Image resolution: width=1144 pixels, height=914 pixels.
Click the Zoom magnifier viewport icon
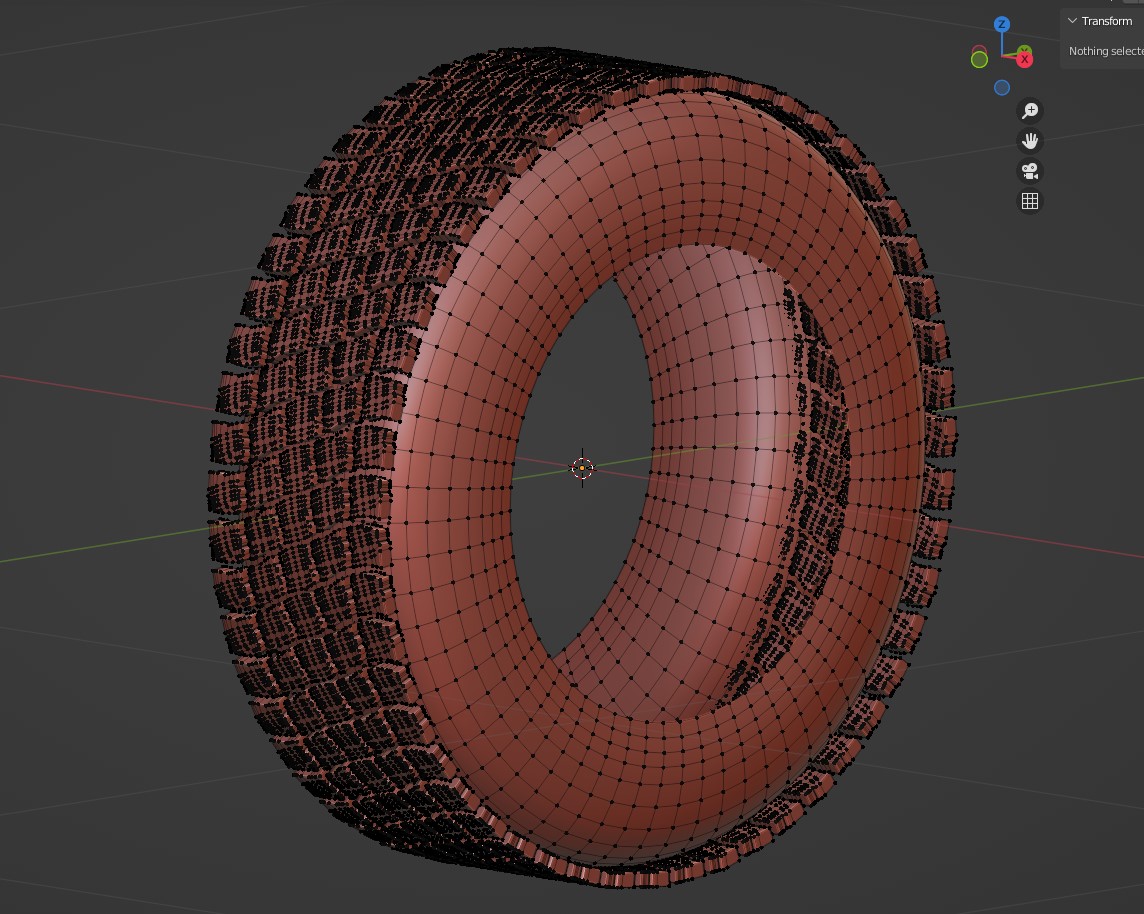[1029, 111]
